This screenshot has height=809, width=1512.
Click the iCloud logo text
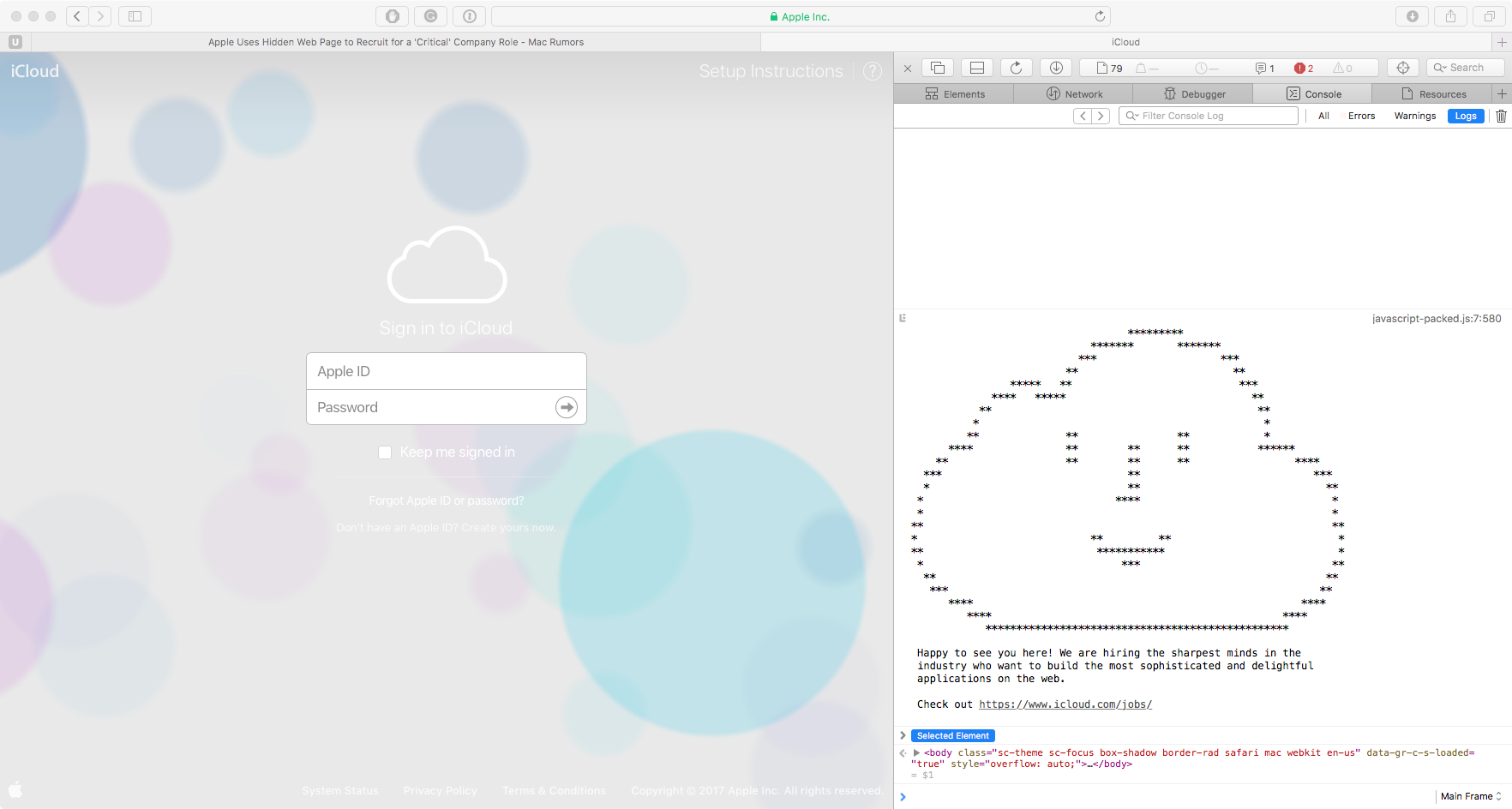[35, 71]
